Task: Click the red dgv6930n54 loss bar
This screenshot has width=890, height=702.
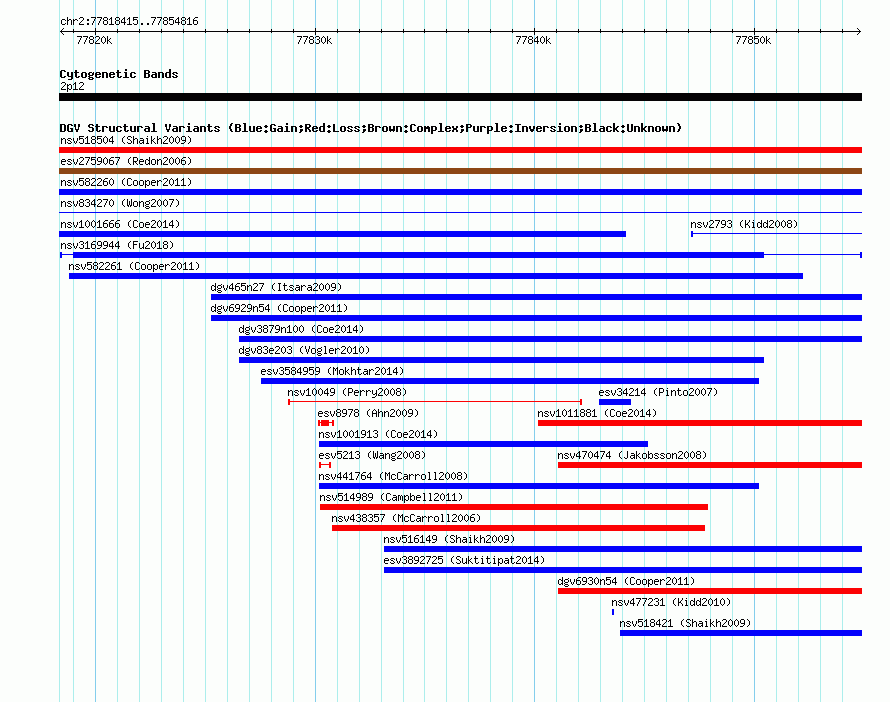Action: pos(710,591)
